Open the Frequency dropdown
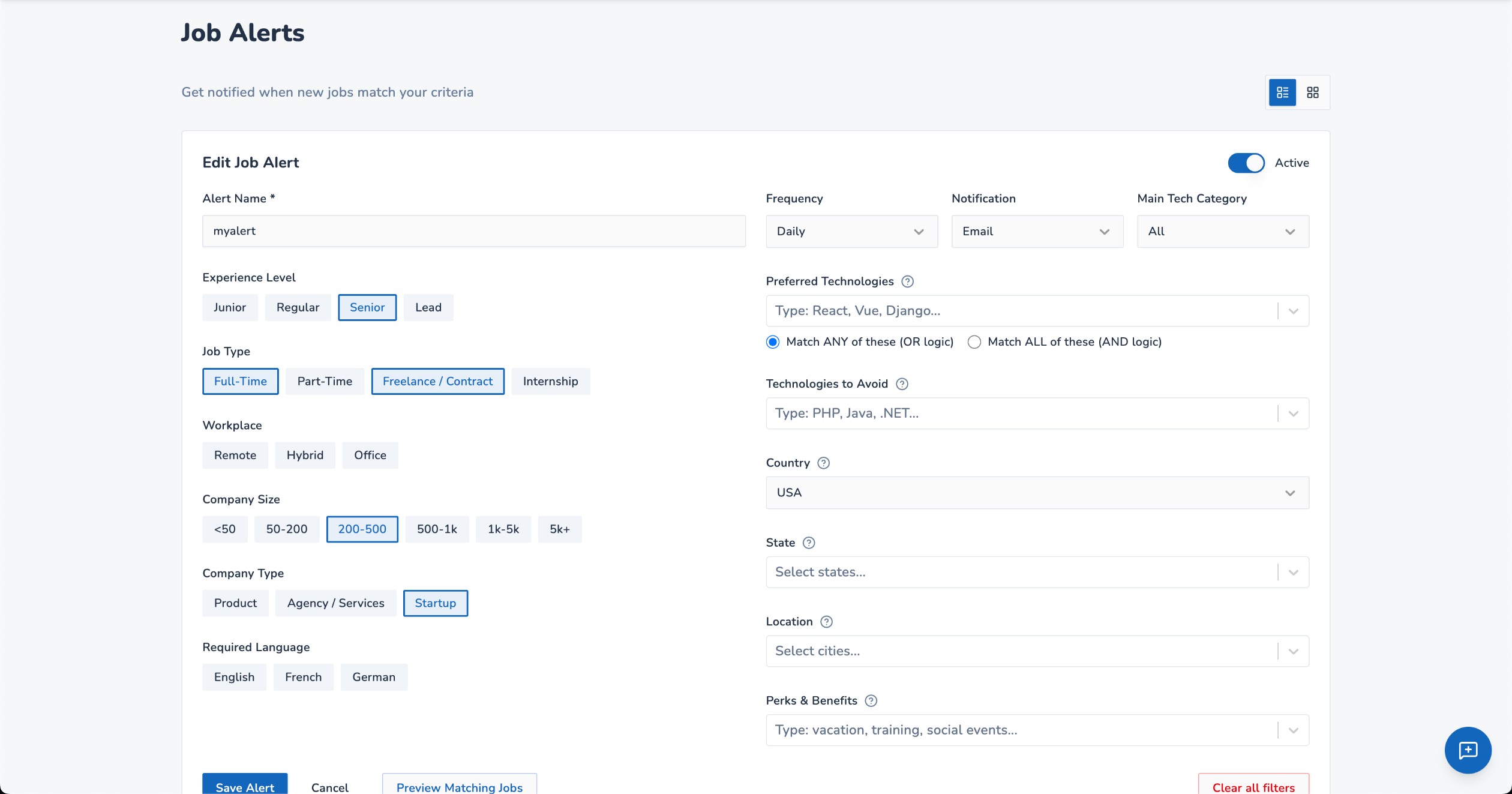The height and width of the screenshot is (794, 1512). pyautogui.click(x=851, y=232)
